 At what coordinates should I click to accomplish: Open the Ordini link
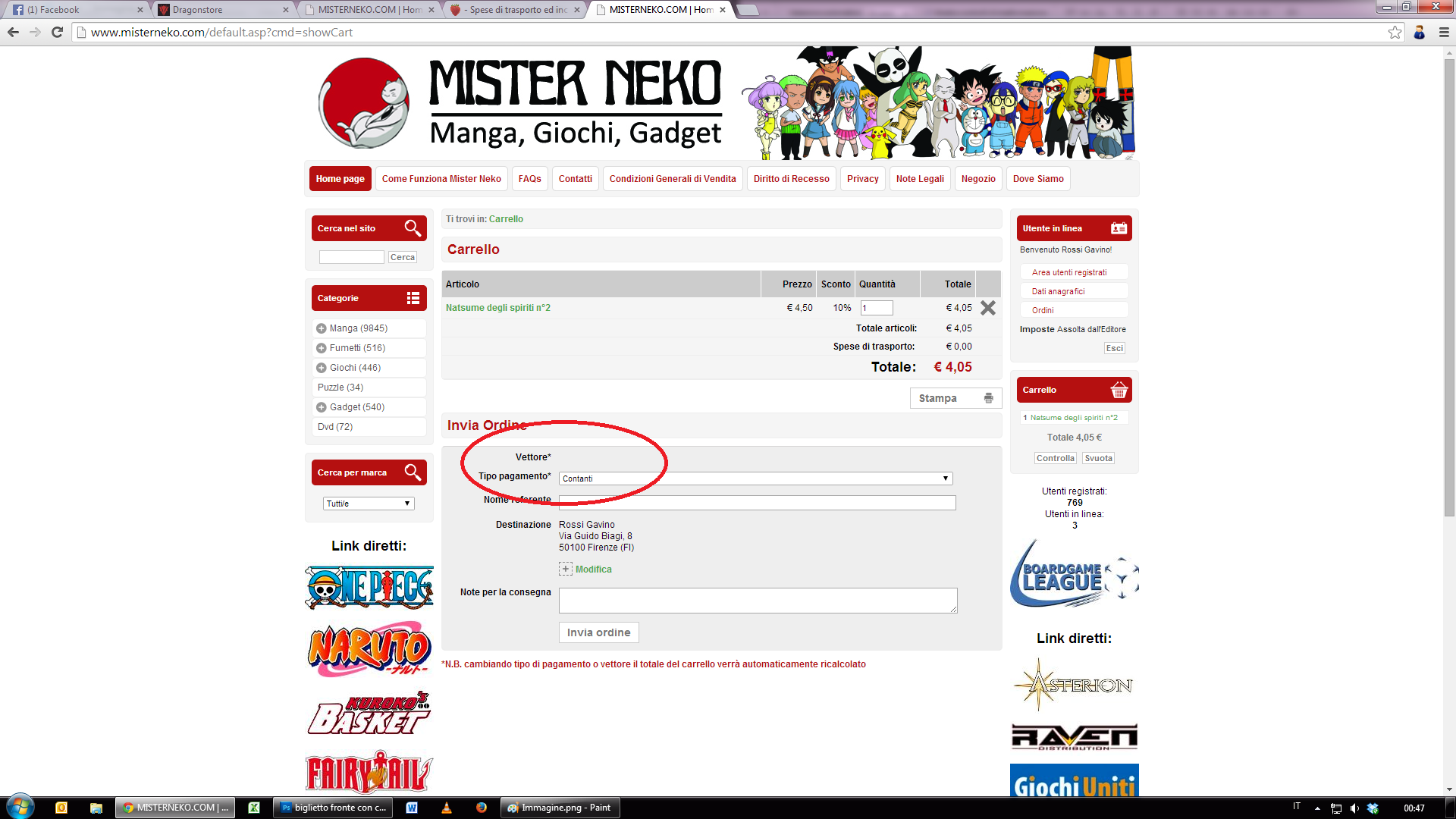[1043, 310]
